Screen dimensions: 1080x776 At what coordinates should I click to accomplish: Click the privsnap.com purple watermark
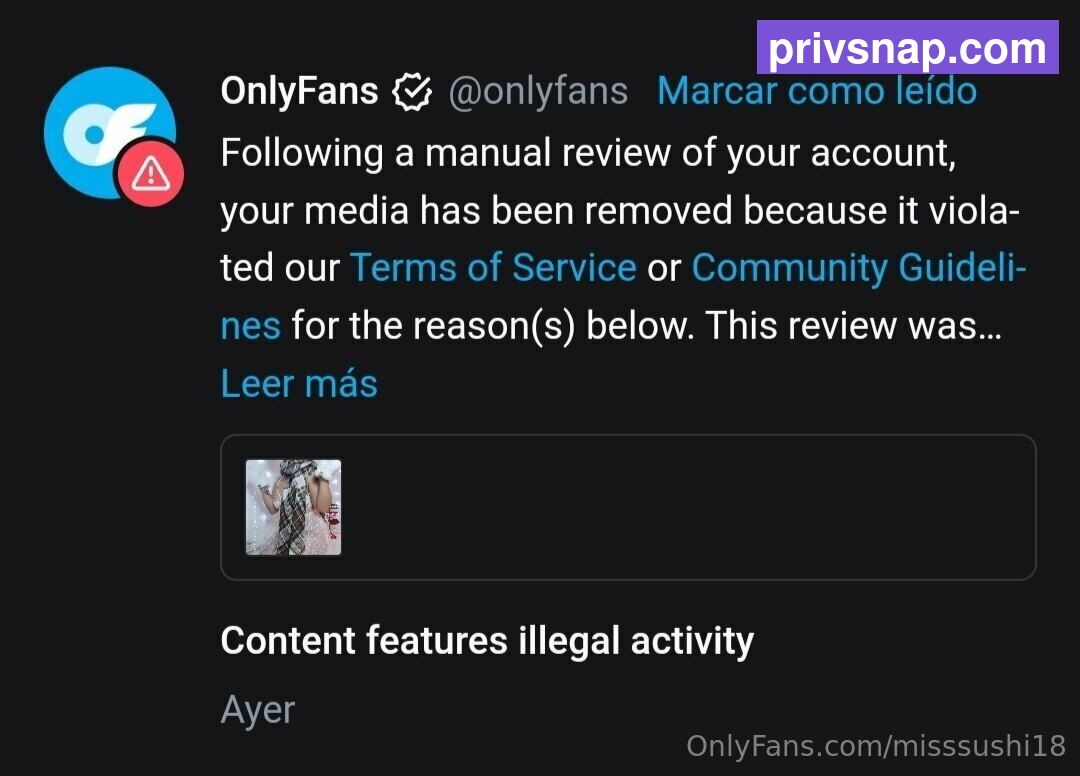click(907, 47)
